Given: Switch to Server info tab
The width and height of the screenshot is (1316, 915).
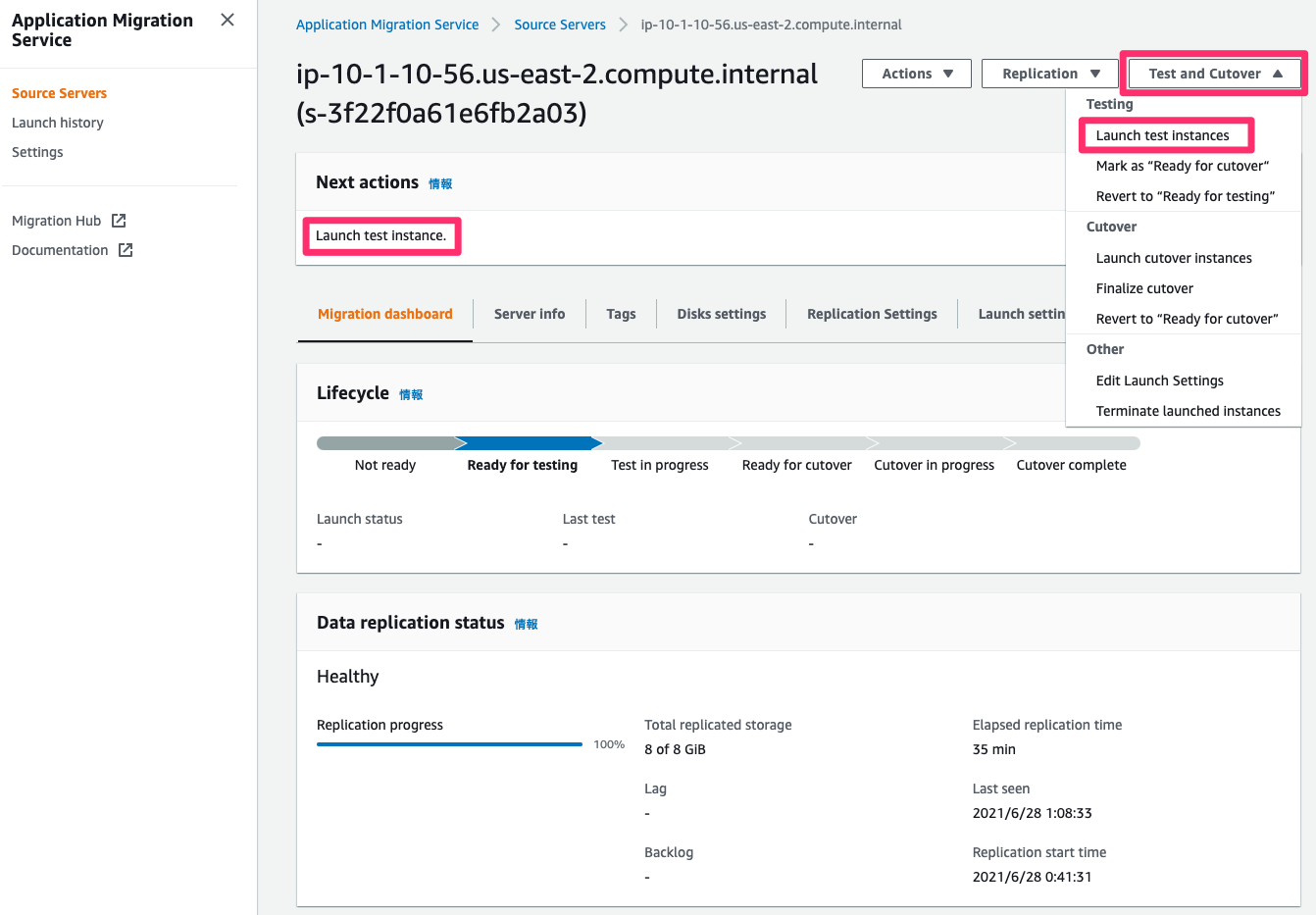Looking at the screenshot, I should 530,314.
